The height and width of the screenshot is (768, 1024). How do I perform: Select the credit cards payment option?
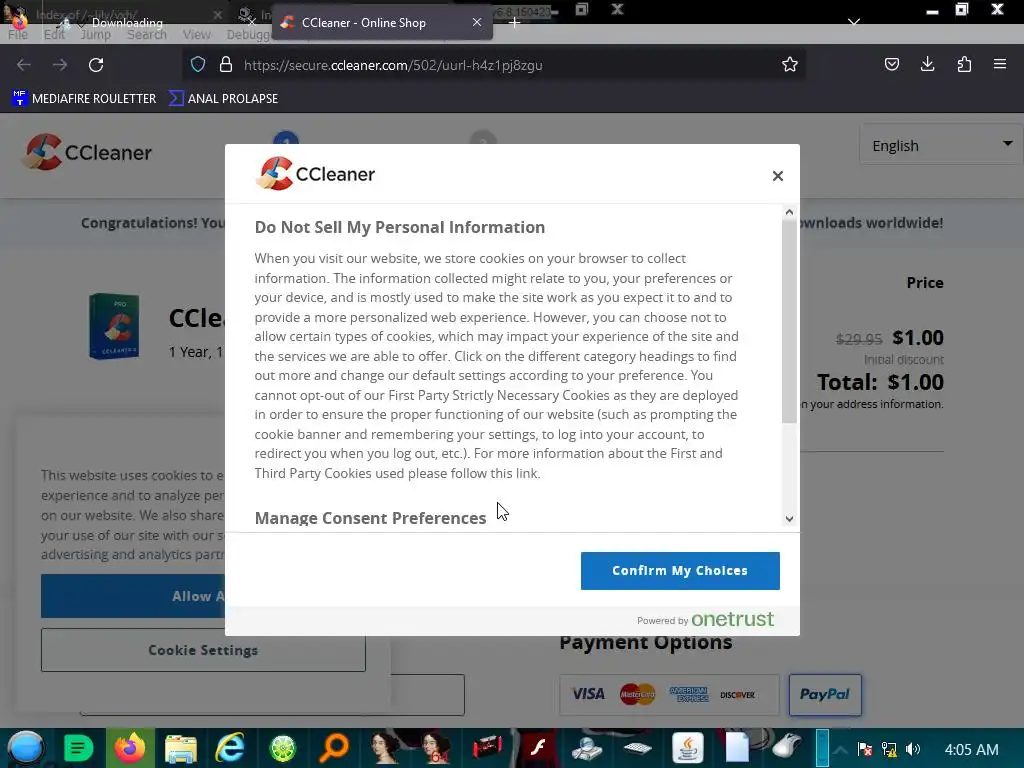click(x=669, y=694)
